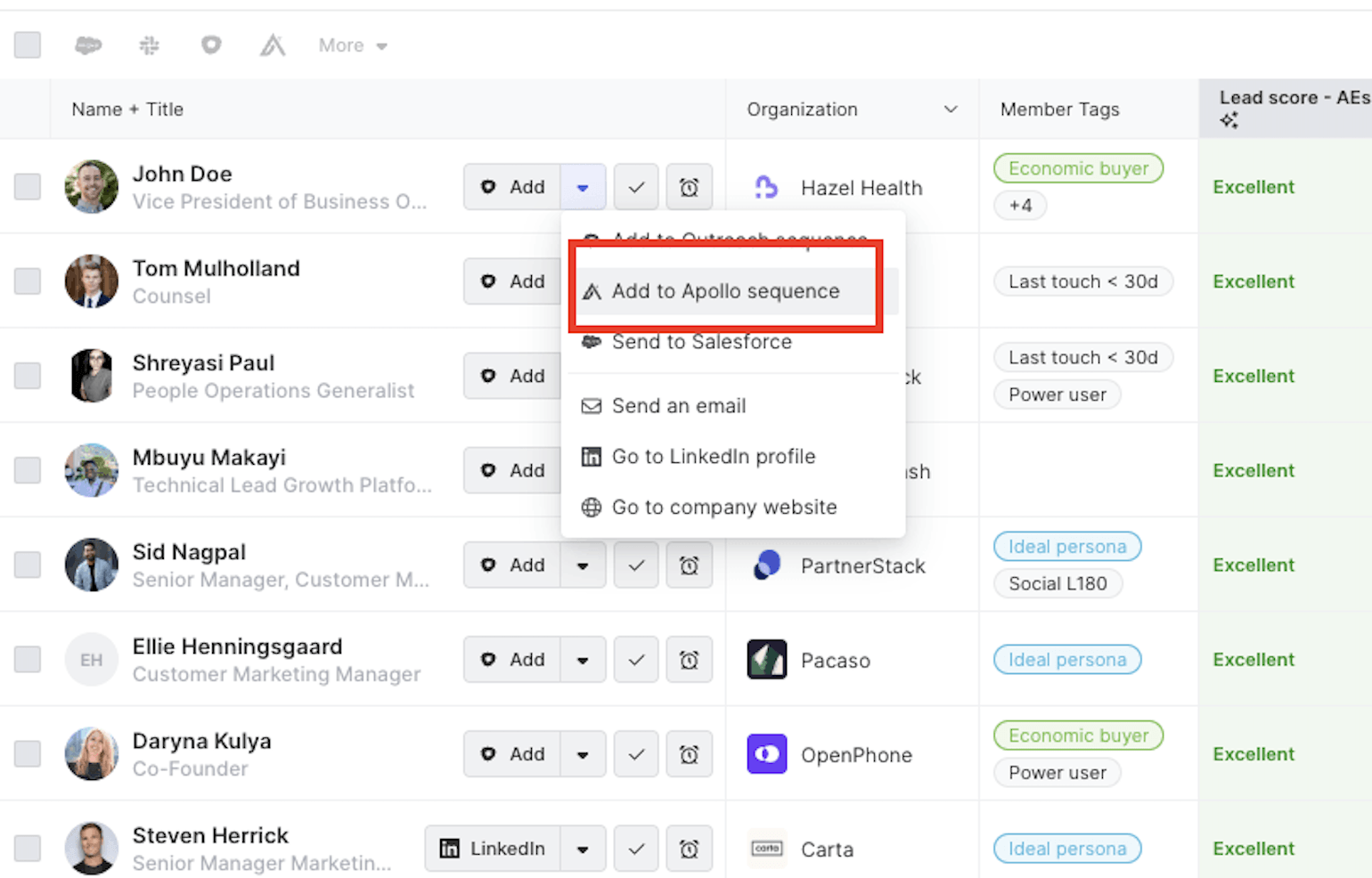The height and width of the screenshot is (878, 1372).
Task: Click the Outreach icon in toolbar
Action: pos(211,45)
